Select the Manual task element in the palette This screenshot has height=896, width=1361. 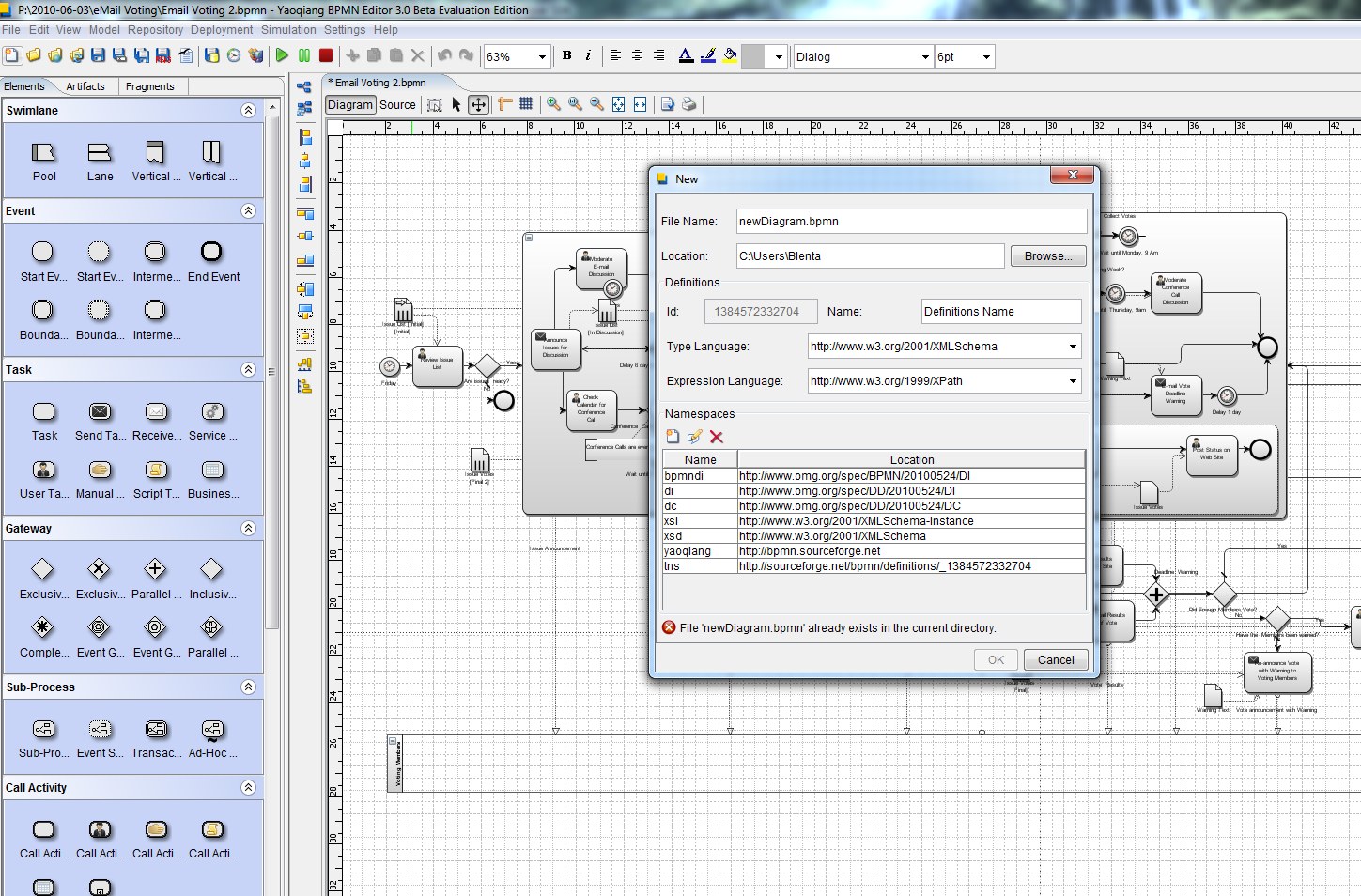tap(100, 479)
